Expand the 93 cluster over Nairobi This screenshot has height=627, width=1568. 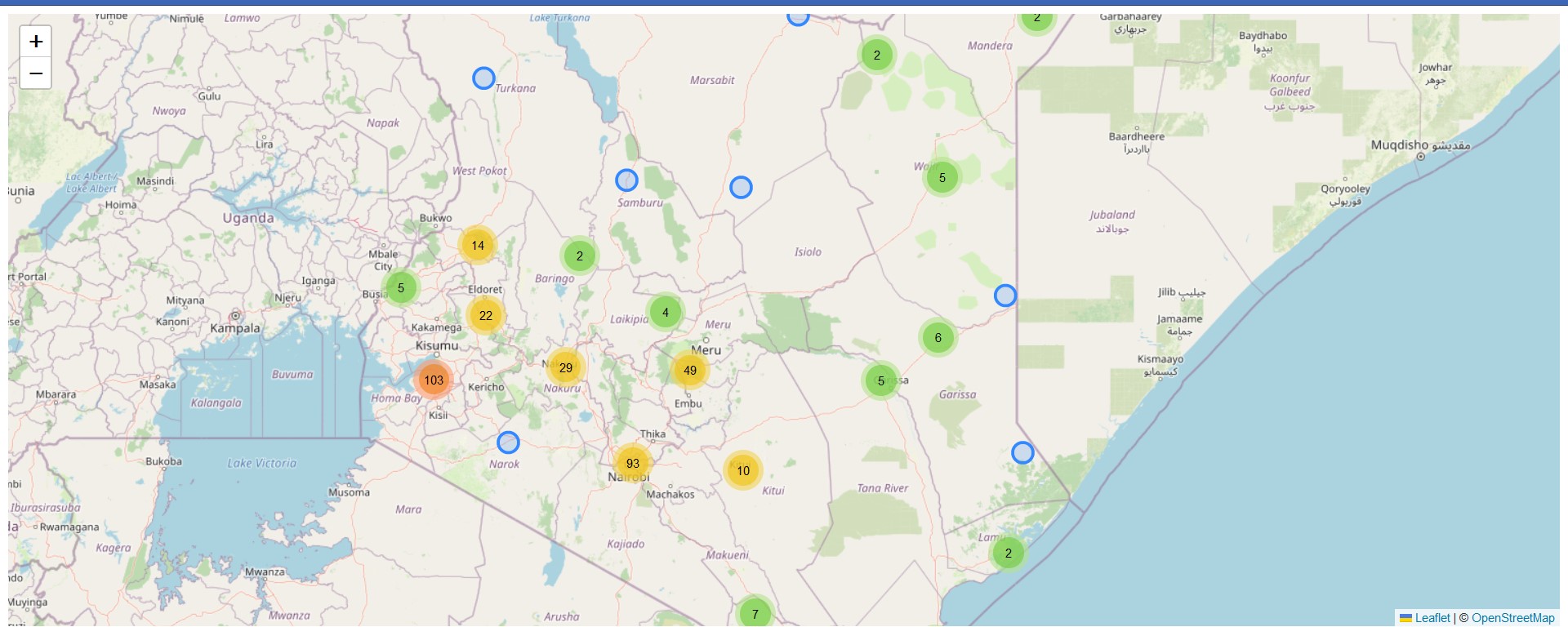(x=633, y=463)
